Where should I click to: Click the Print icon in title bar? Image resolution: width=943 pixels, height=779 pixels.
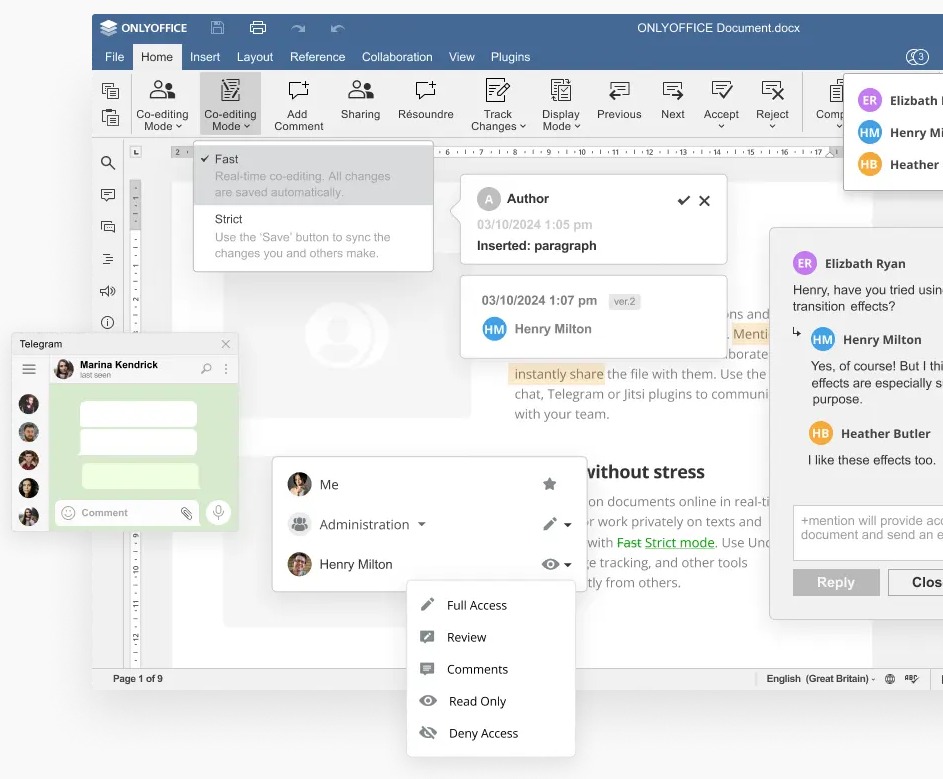pos(258,28)
